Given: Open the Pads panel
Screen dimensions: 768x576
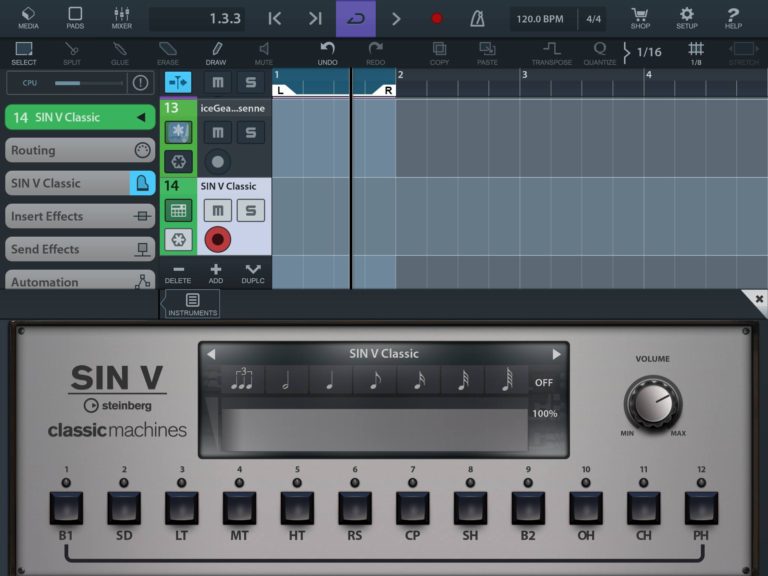Looking at the screenshot, I should coord(75,18).
